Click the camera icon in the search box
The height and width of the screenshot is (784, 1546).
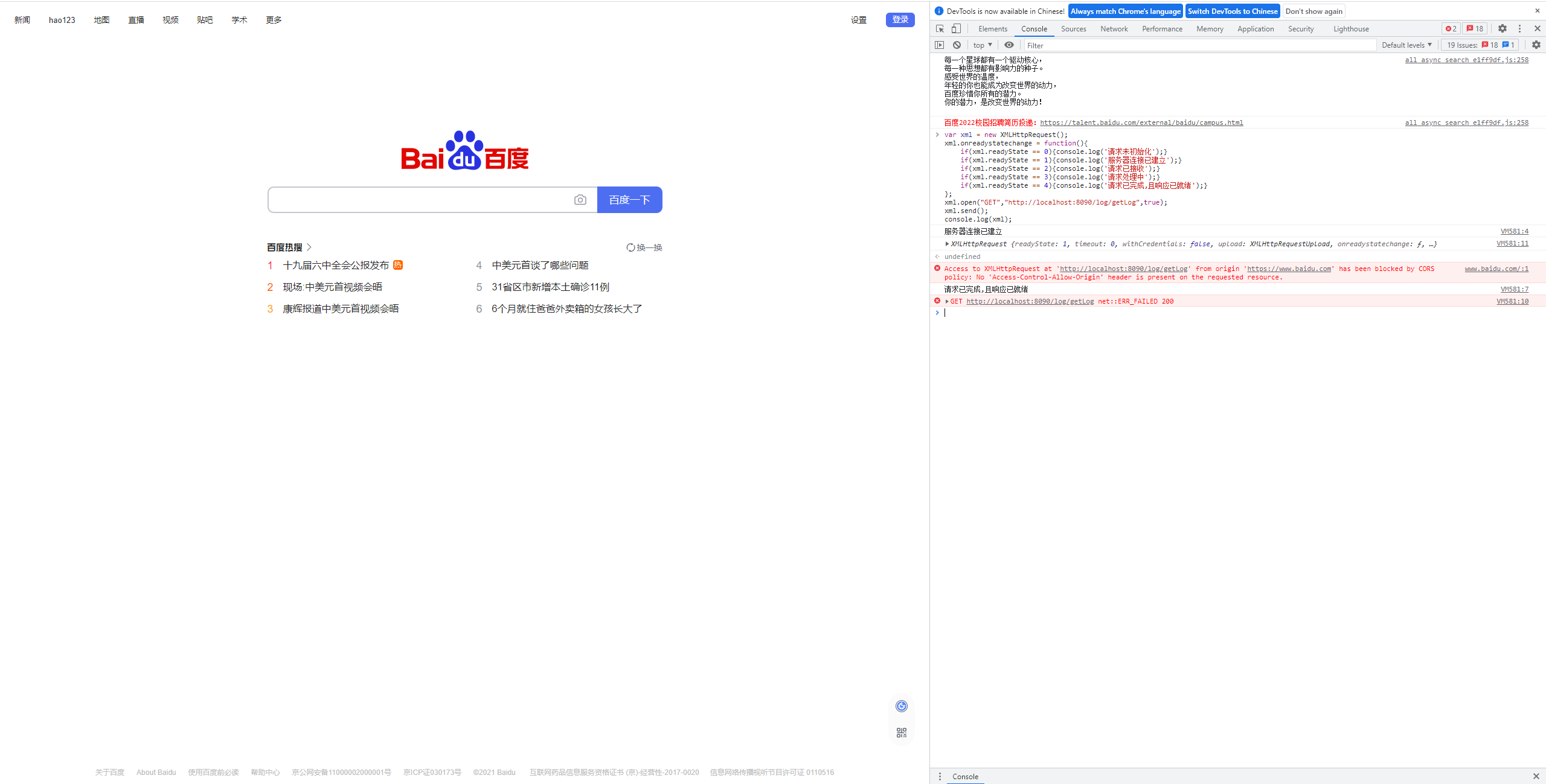click(x=580, y=200)
